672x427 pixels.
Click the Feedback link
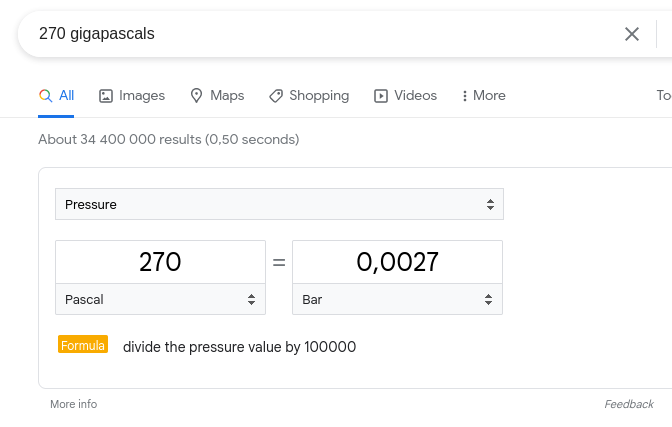[x=629, y=404]
